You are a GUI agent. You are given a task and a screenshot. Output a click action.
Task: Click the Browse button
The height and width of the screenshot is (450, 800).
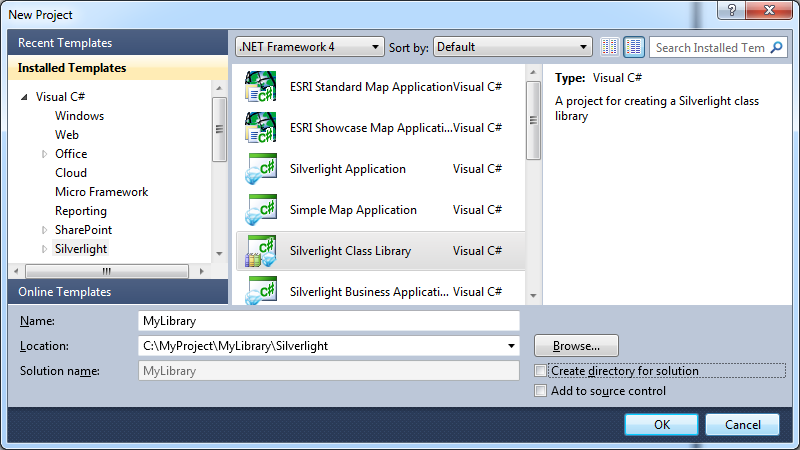576,346
